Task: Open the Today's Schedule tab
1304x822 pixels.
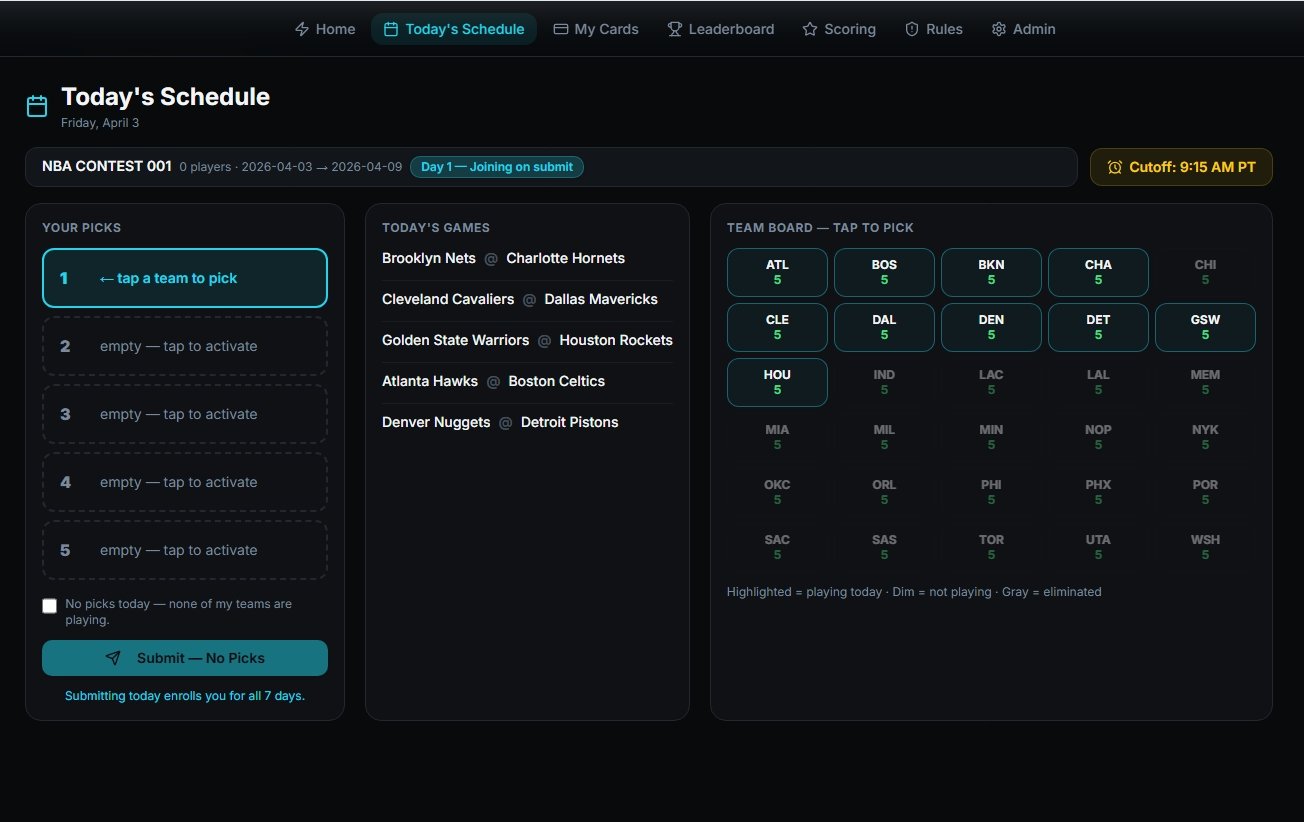Action: coord(454,29)
